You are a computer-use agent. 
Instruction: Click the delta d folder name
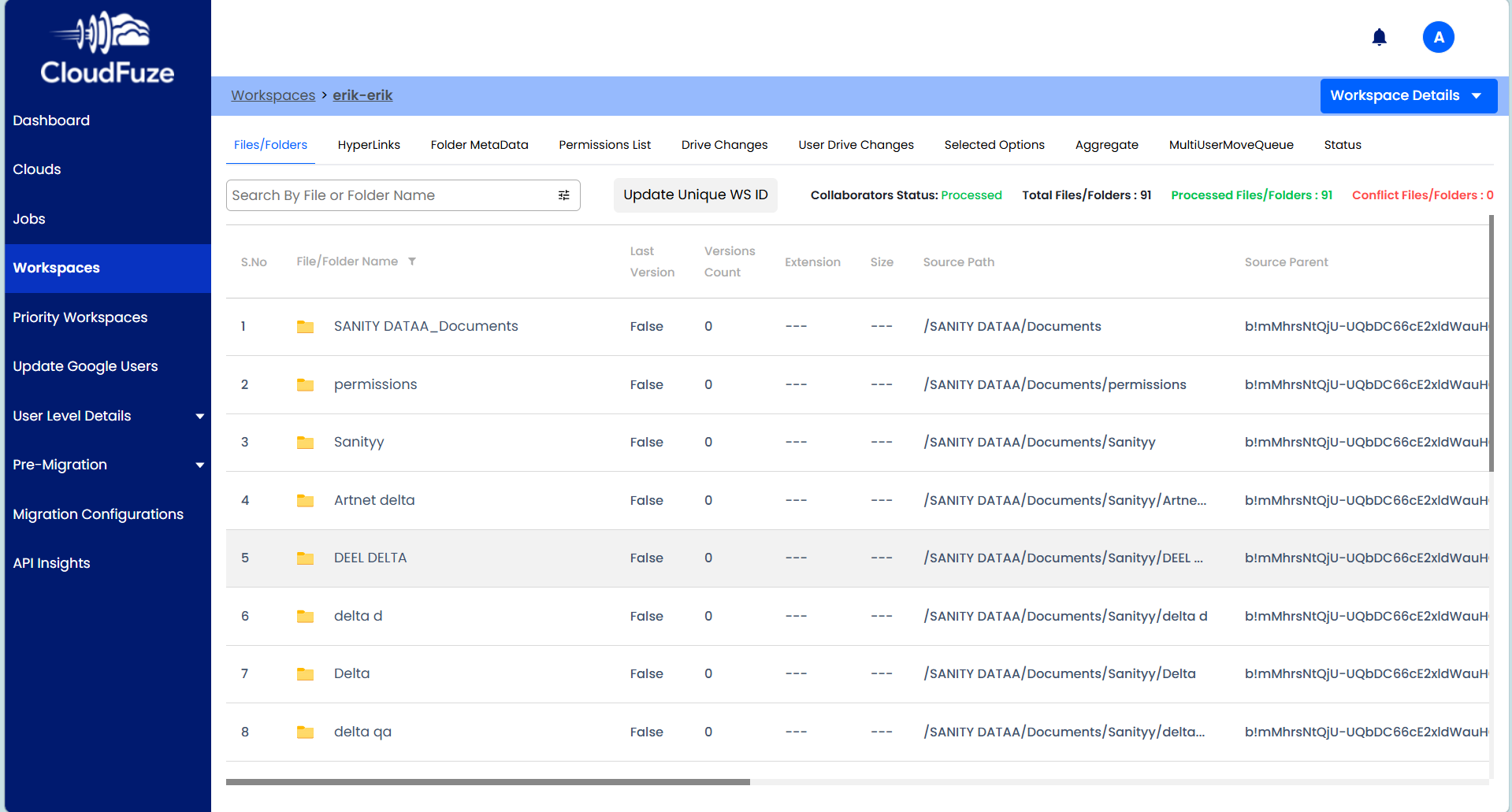tap(358, 616)
